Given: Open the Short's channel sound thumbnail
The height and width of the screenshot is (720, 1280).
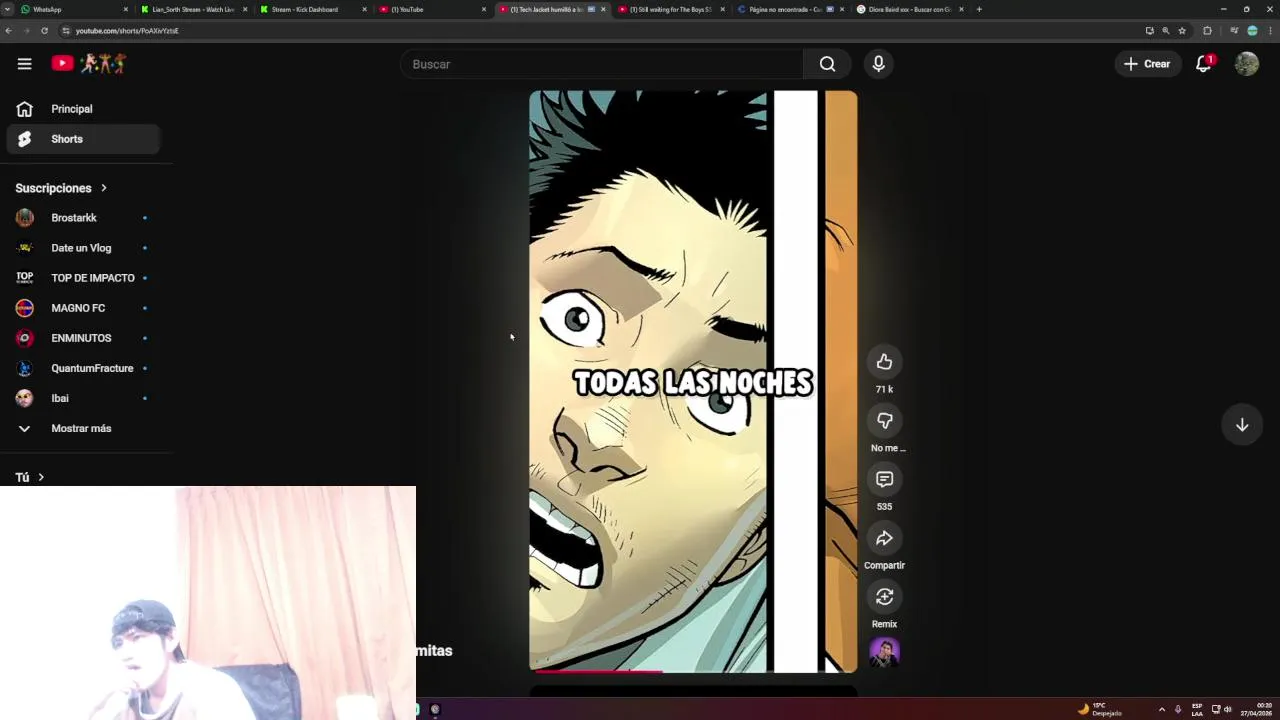Looking at the screenshot, I should coord(884,653).
